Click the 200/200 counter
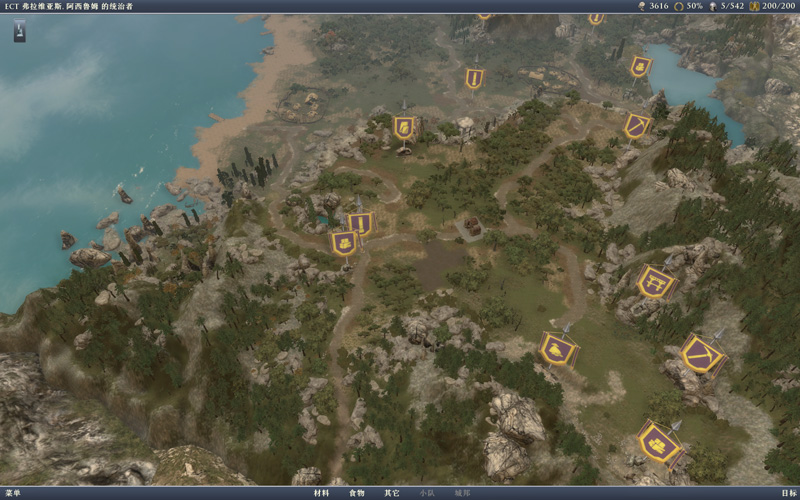The image size is (800, 500). 779,6
